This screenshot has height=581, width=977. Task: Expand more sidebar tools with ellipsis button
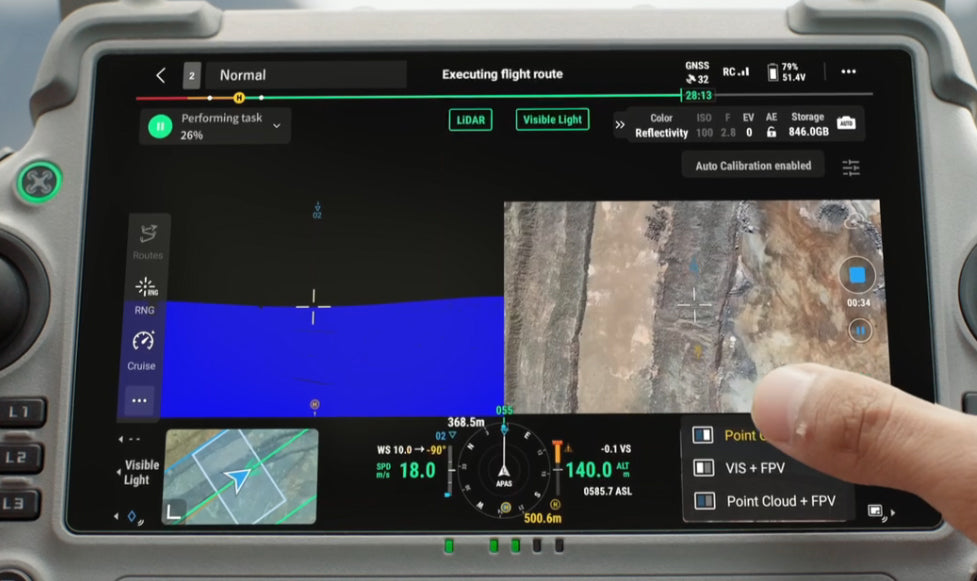pos(139,401)
